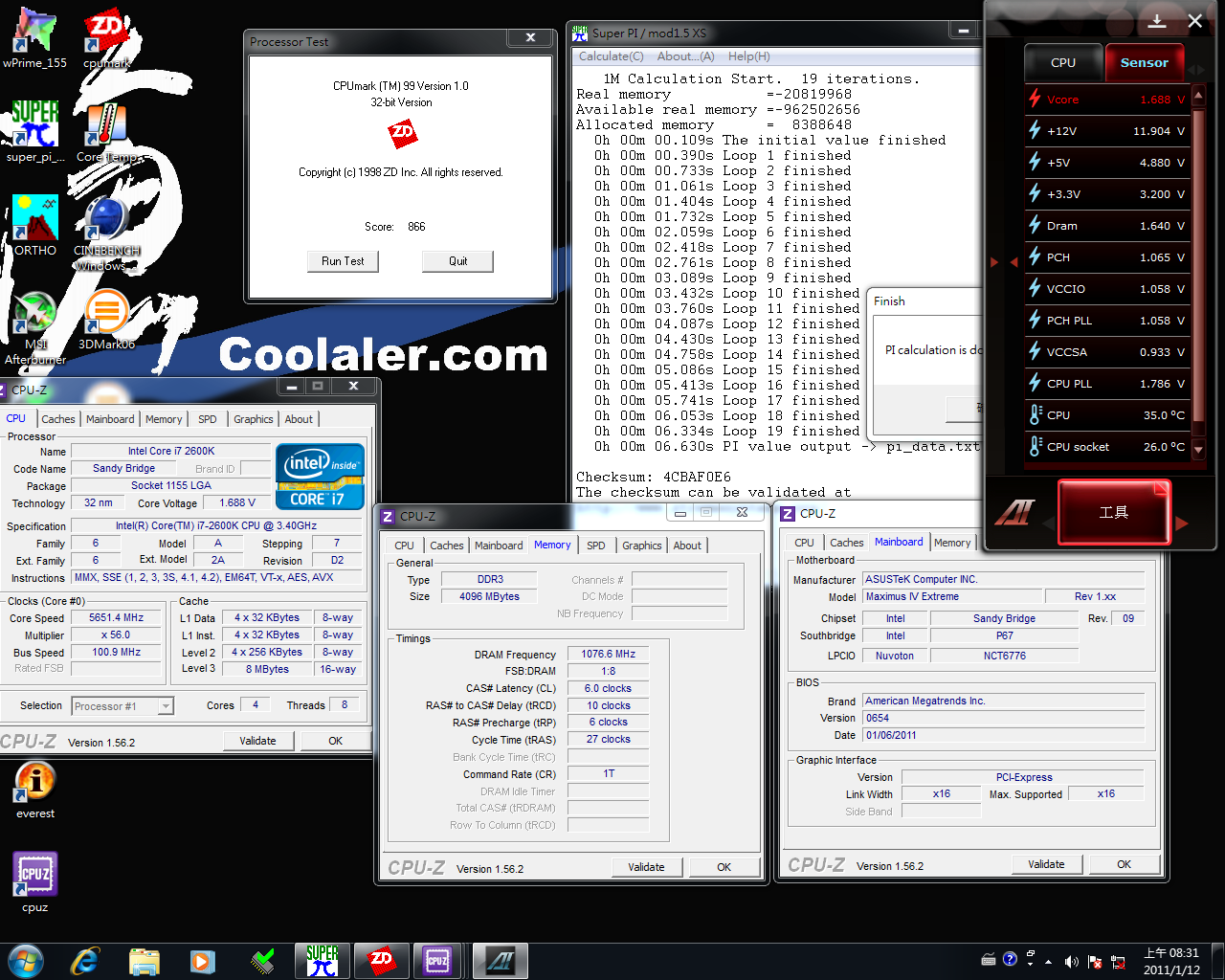
Task: Click Quit in CPUmark window
Action: (457, 261)
